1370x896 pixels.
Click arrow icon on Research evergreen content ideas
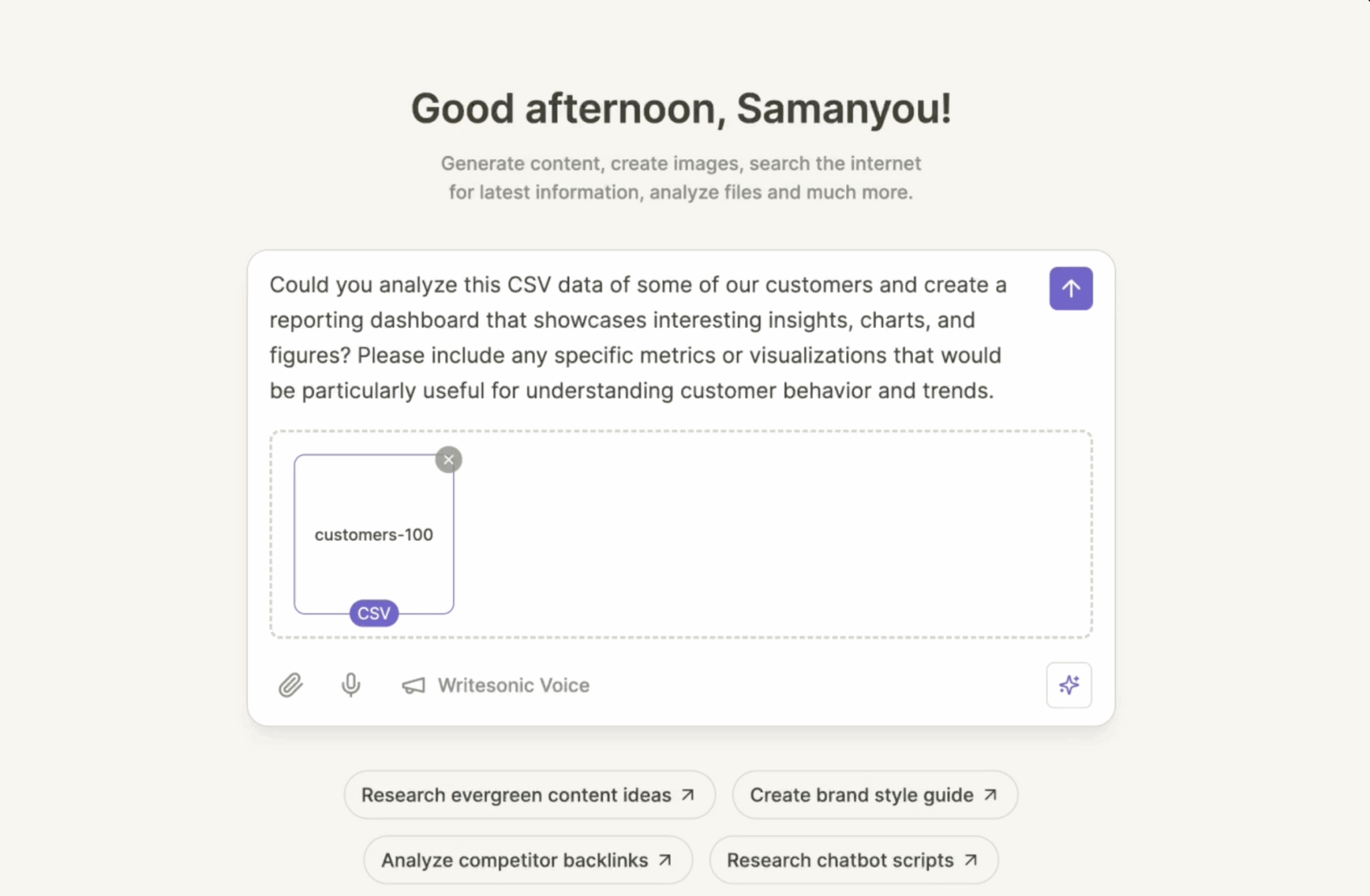pyautogui.click(x=688, y=795)
